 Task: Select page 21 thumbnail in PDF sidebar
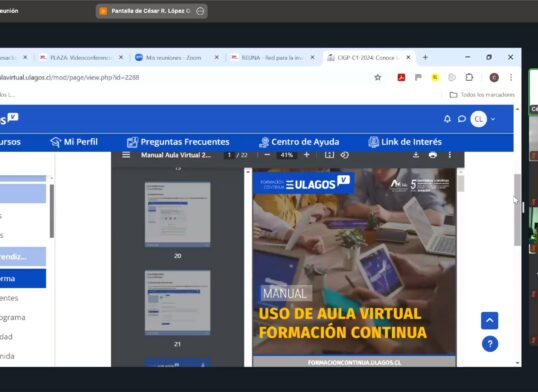(x=177, y=302)
